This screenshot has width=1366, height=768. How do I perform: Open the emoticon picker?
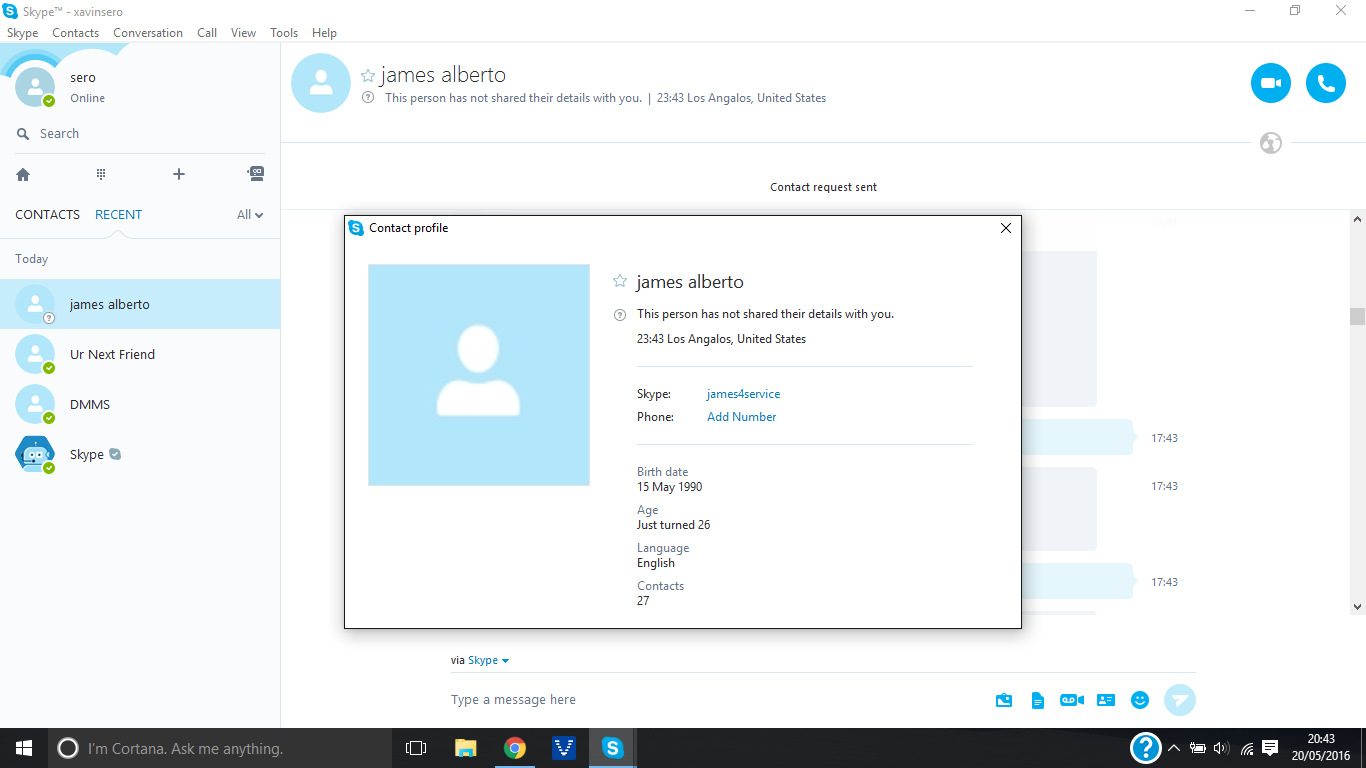pyautogui.click(x=1140, y=700)
